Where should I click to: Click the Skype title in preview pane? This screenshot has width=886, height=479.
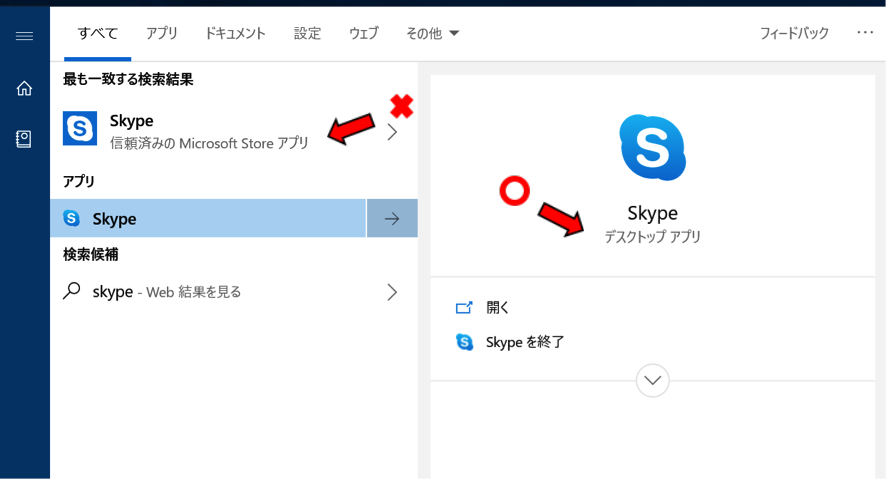[x=653, y=213]
